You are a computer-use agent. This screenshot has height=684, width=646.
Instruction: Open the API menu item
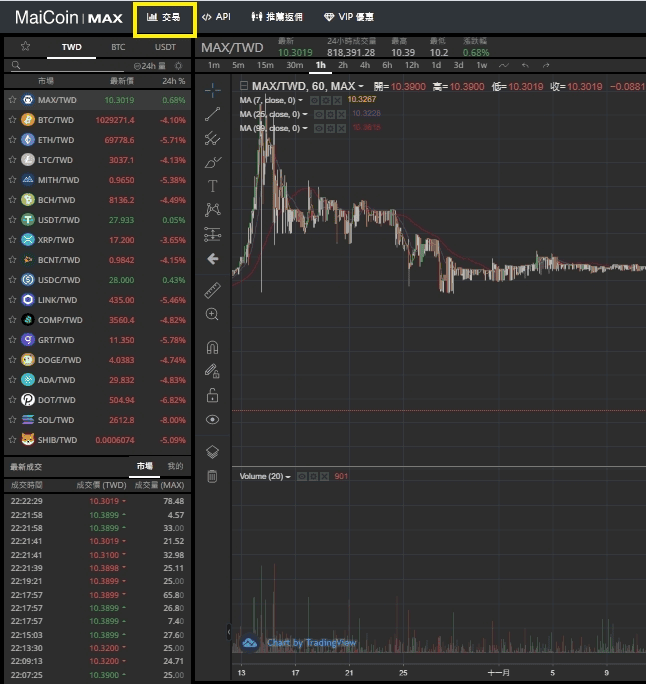(216, 17)
